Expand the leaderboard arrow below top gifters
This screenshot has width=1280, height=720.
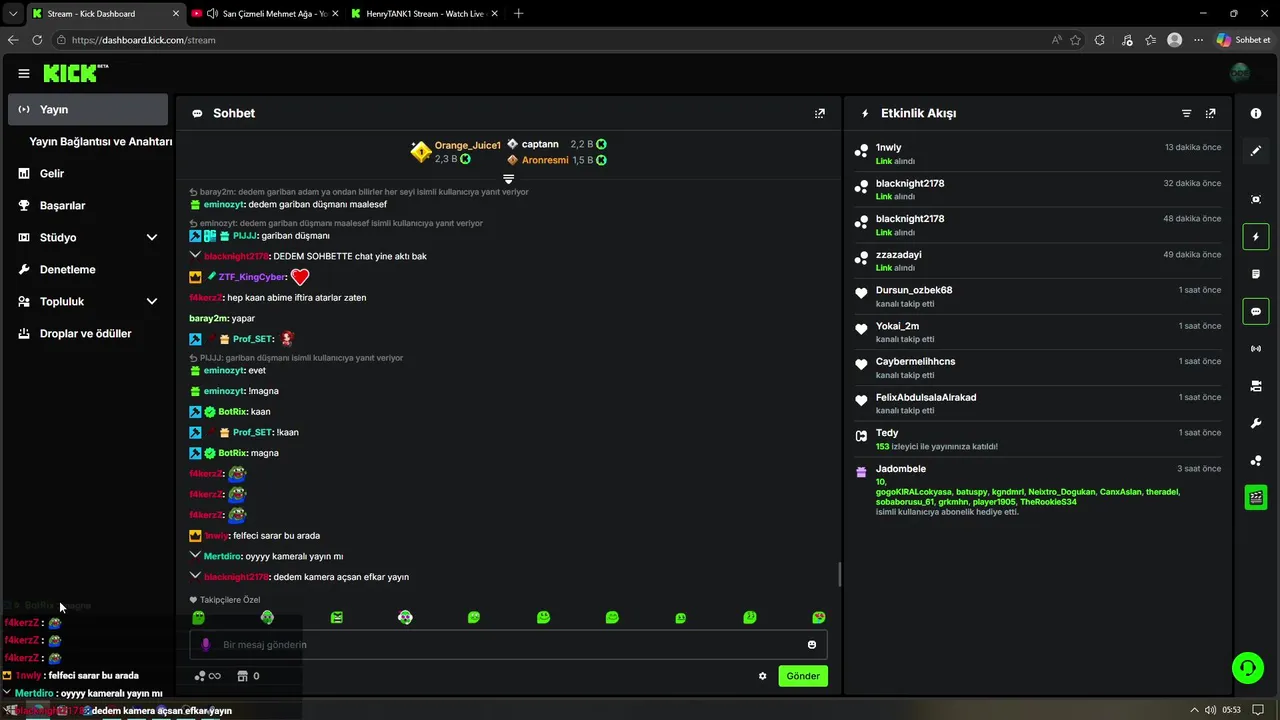click(x=508, y=179)
